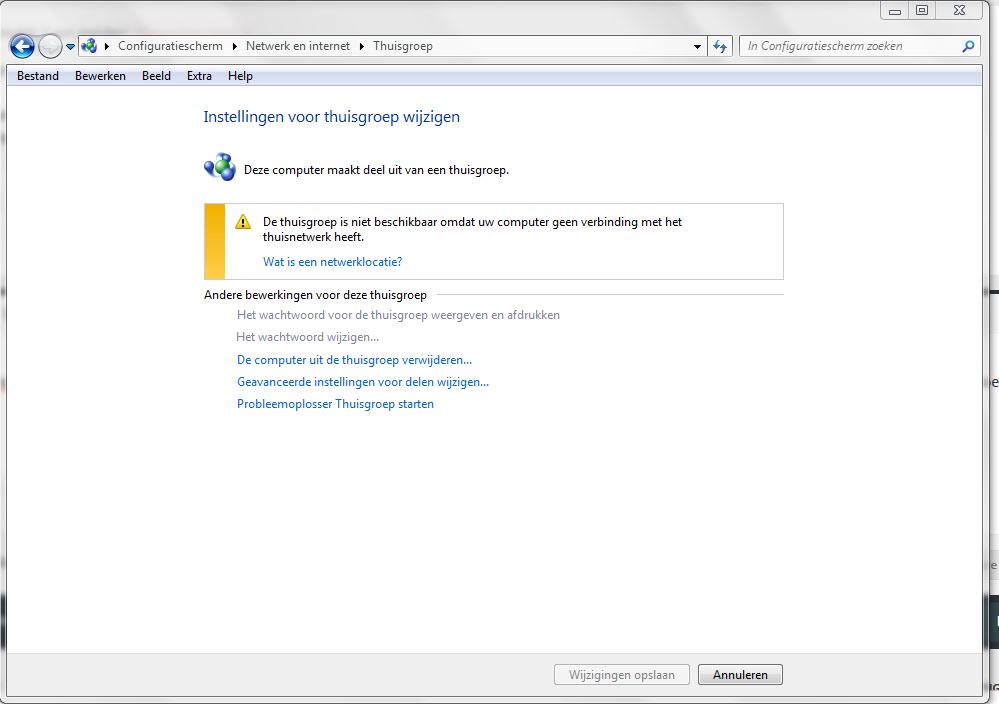Open 'Wat is een netwerklocatie?' help link

point(333,262)
